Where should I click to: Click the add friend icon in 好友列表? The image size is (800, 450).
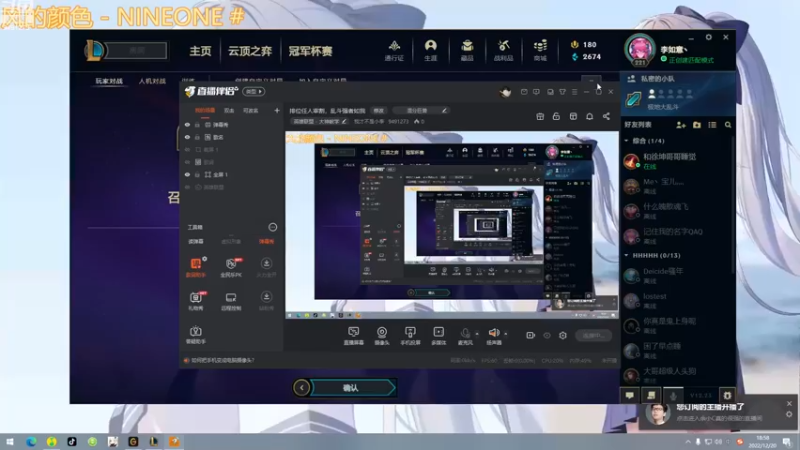[x=681, y=124]
